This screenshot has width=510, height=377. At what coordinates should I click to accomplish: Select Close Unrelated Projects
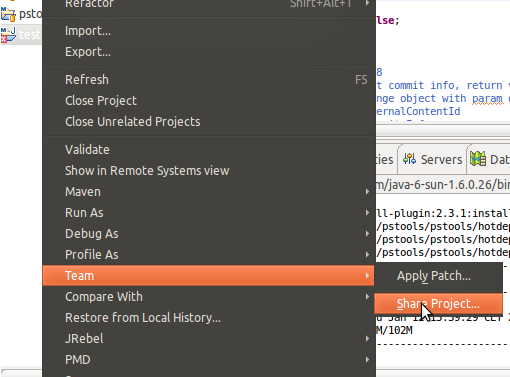point(209,122)
